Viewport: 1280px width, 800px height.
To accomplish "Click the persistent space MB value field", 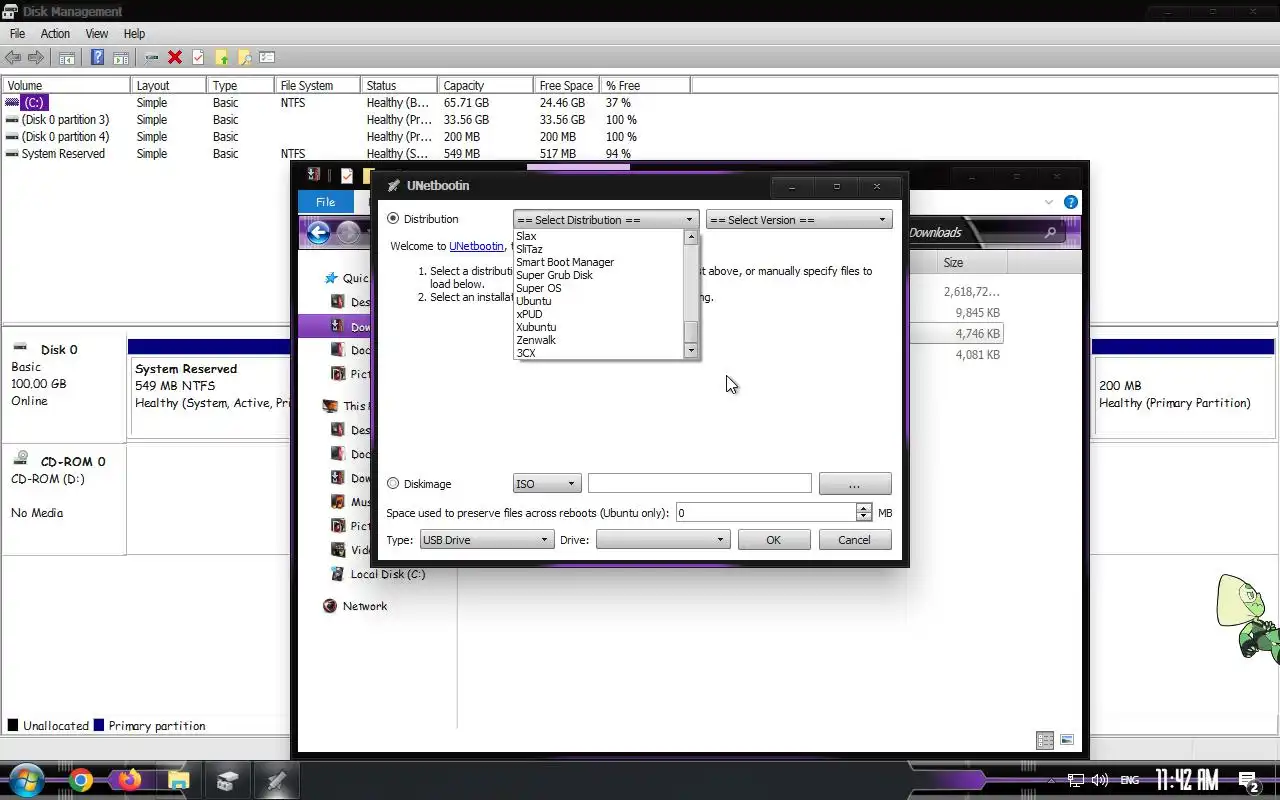I will 766,513.
